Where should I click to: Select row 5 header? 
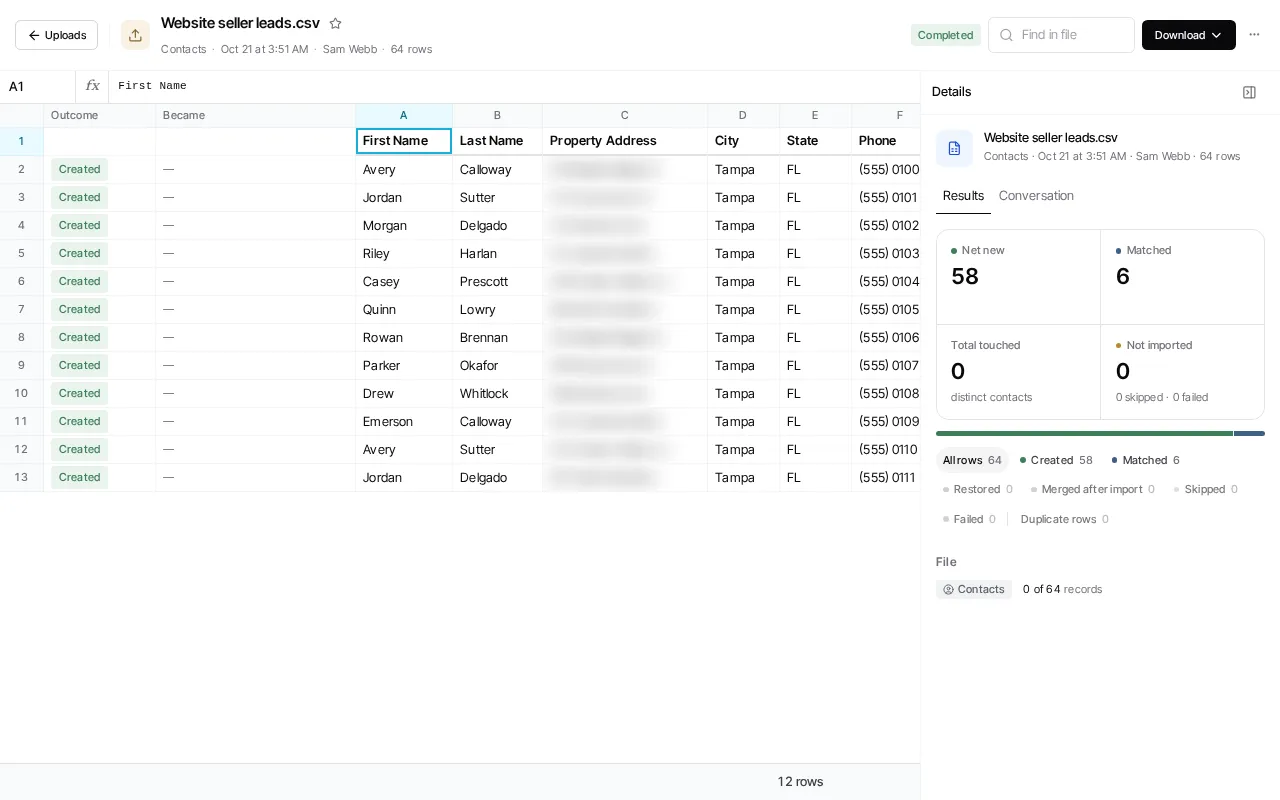click(21, 253)
